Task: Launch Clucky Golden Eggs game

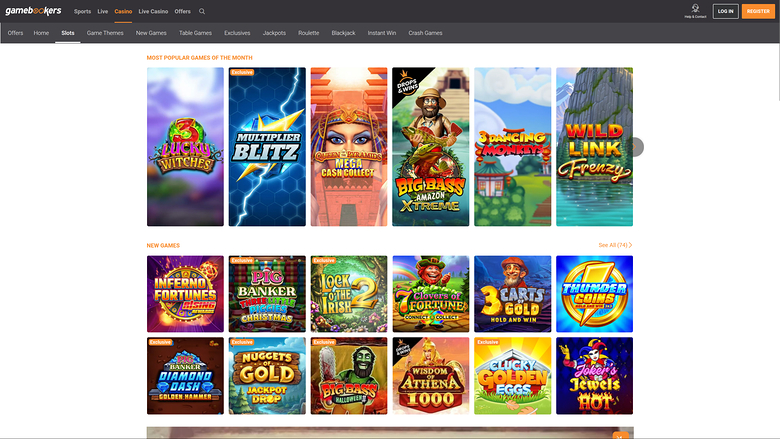Action: point(513,376)
